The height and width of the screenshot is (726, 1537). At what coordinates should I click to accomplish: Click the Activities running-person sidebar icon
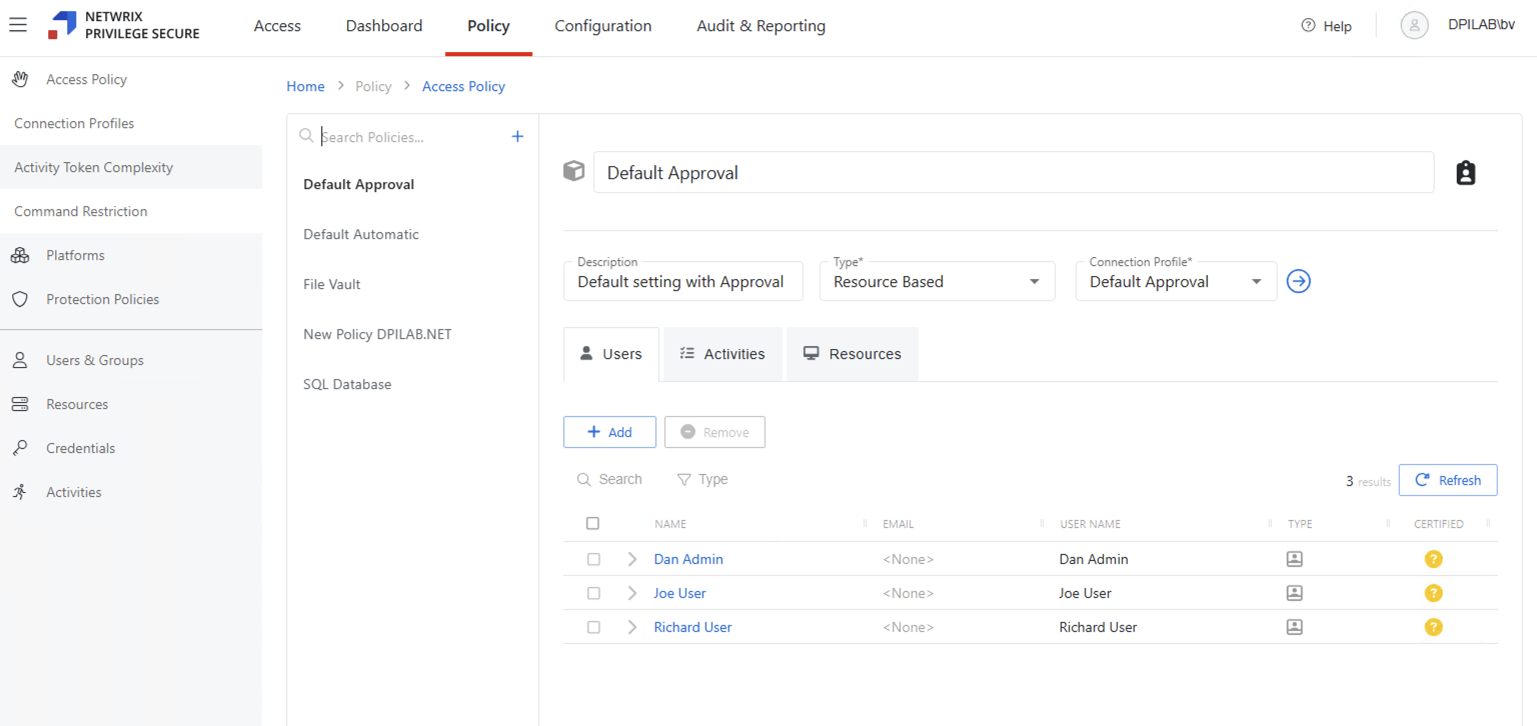(x=20, y=491)
